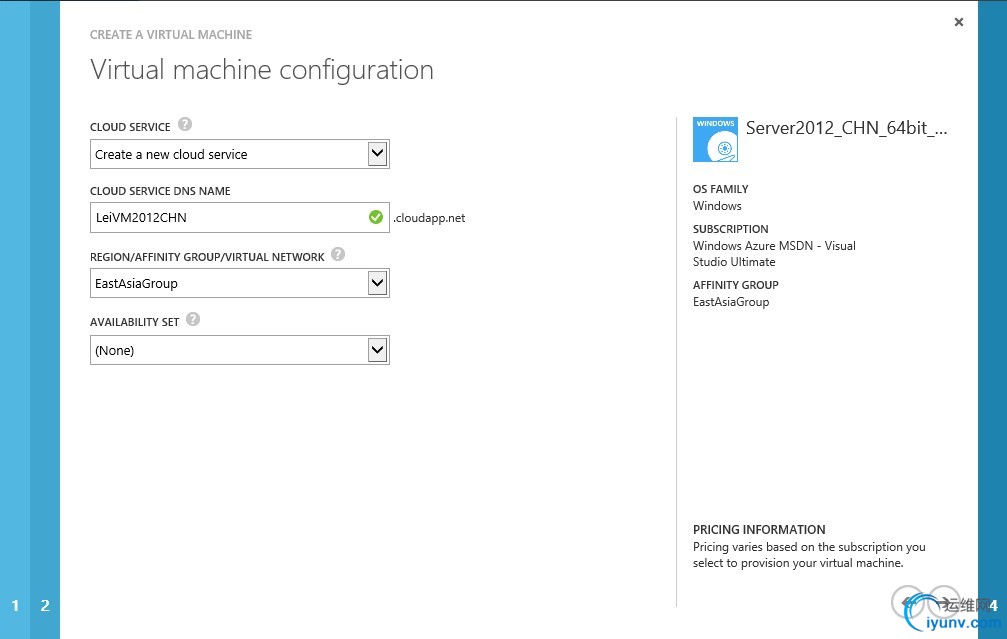1007x639 pixels.
Task: Click the .cloudapp.net domain suffix text
Action: 429,218
